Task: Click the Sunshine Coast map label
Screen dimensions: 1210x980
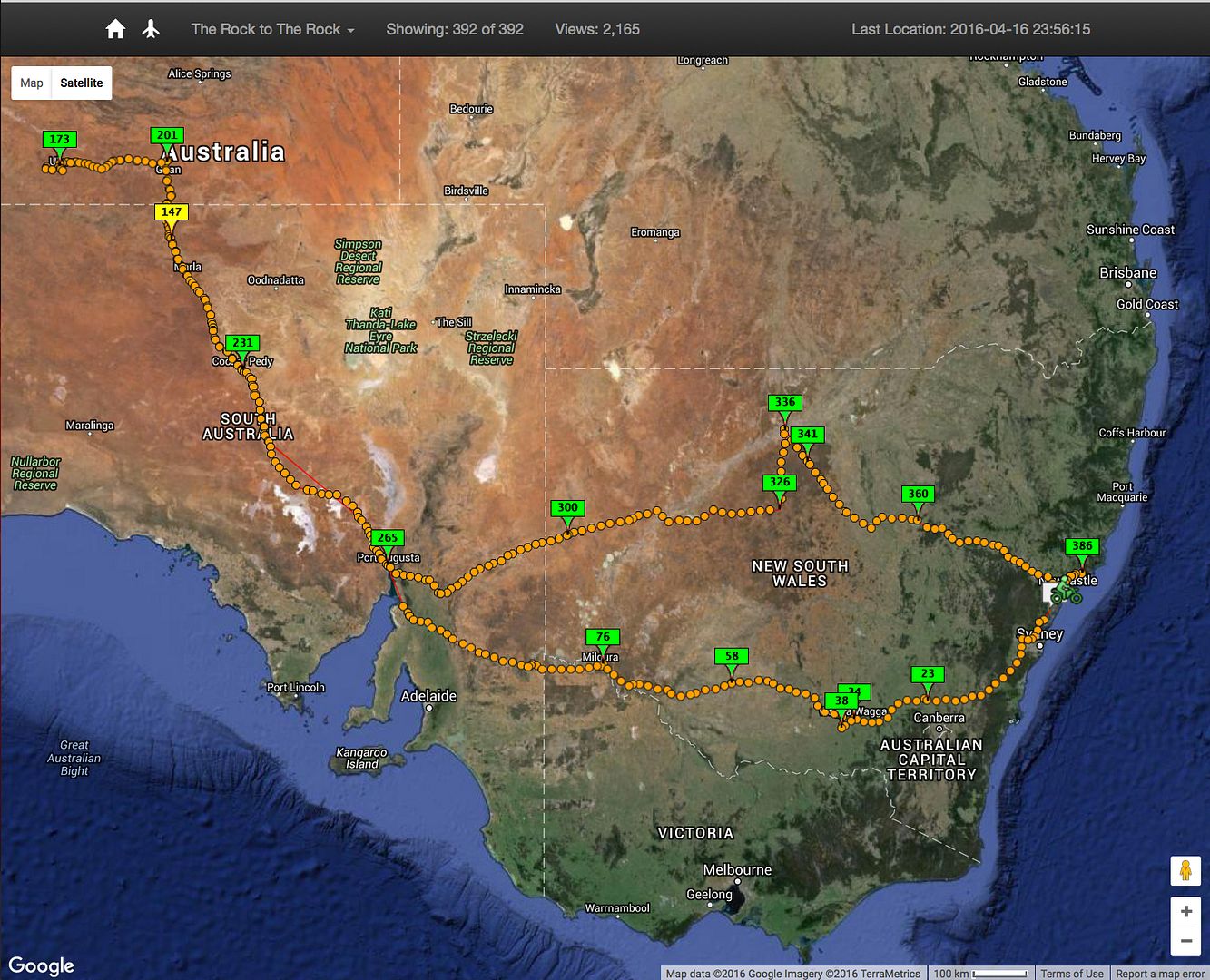Action: tap(1130, 230)
